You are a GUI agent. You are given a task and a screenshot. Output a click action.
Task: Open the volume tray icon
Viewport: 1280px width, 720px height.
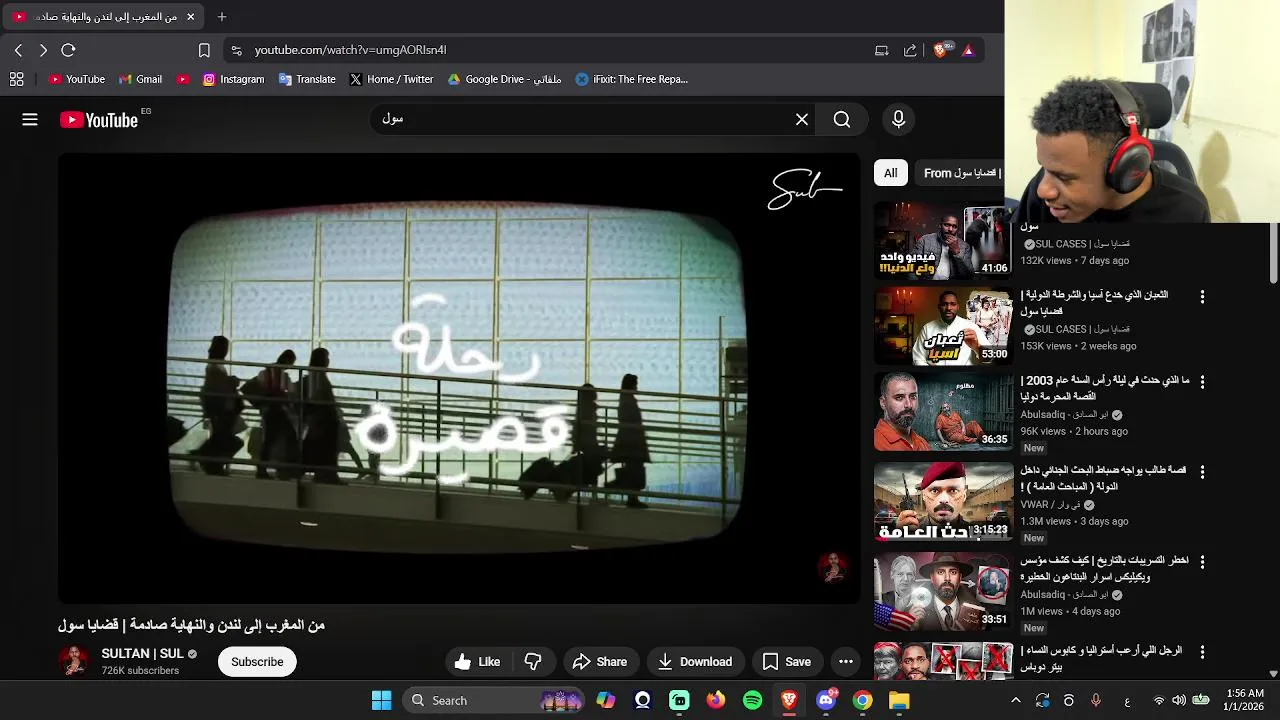coord(1178,700)
